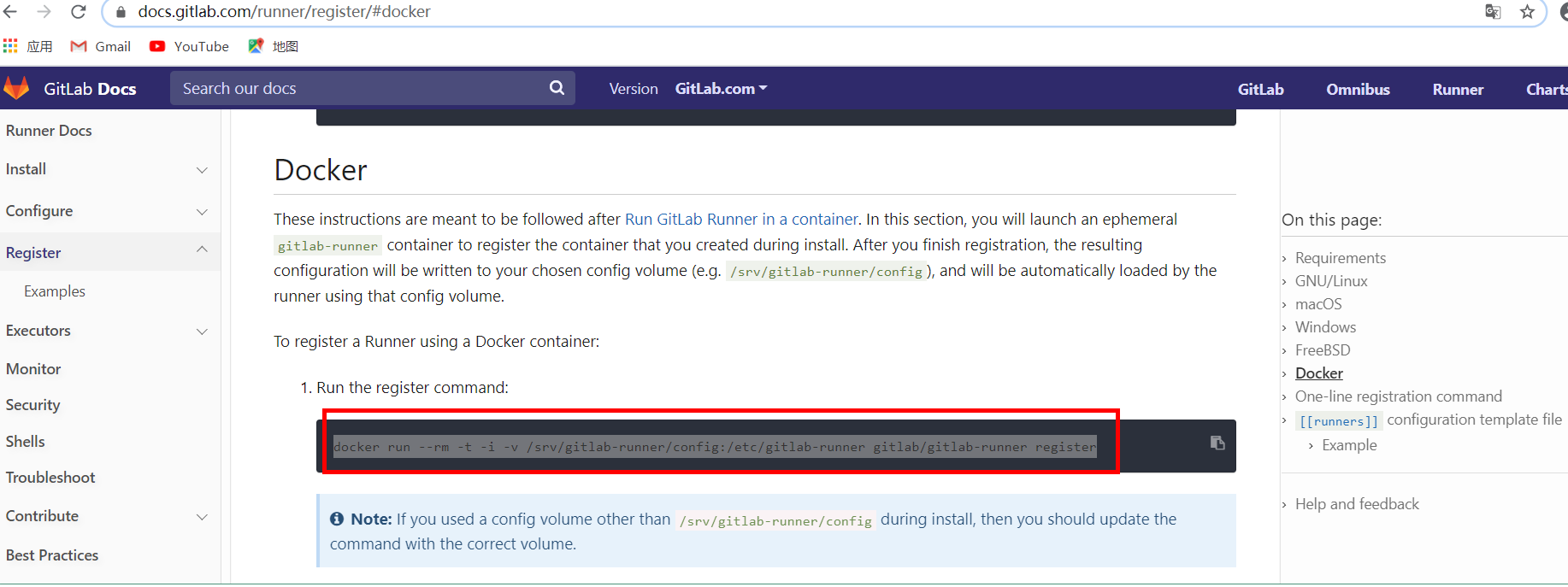Image resolution: width=1568 pixels, height=587 pixels.
Task: Bookmark this page with star icon
Action: 1527,12
